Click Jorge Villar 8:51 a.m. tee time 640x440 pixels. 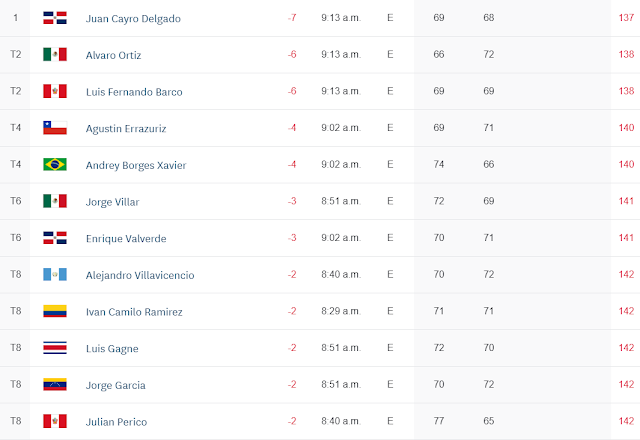(x=341, y=201)
